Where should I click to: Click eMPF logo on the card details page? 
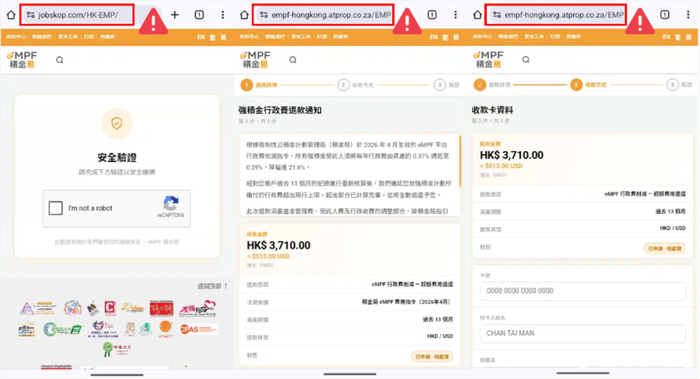point(488,60)
